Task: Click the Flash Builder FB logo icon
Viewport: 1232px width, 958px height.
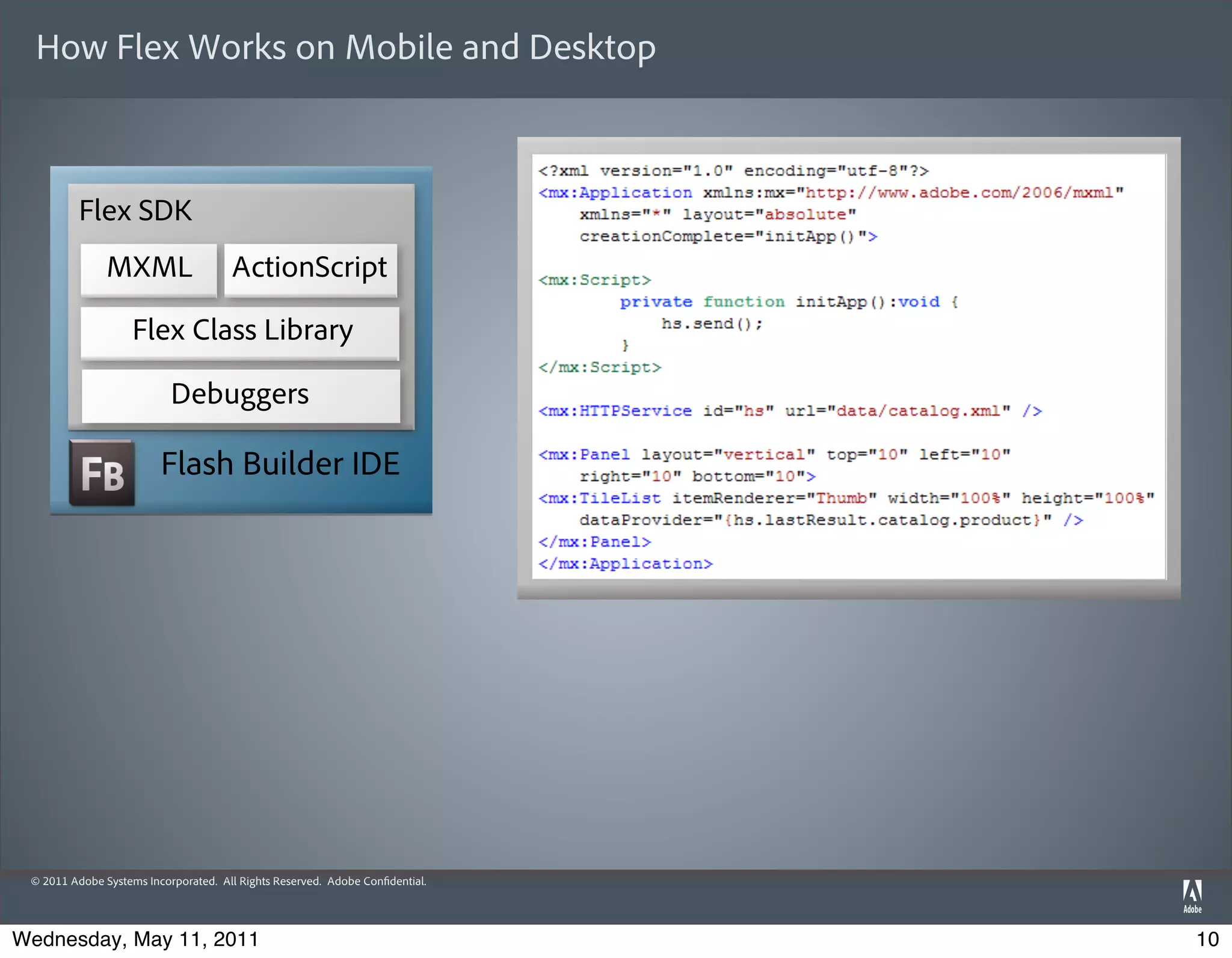Action: [x=102, y=473]
